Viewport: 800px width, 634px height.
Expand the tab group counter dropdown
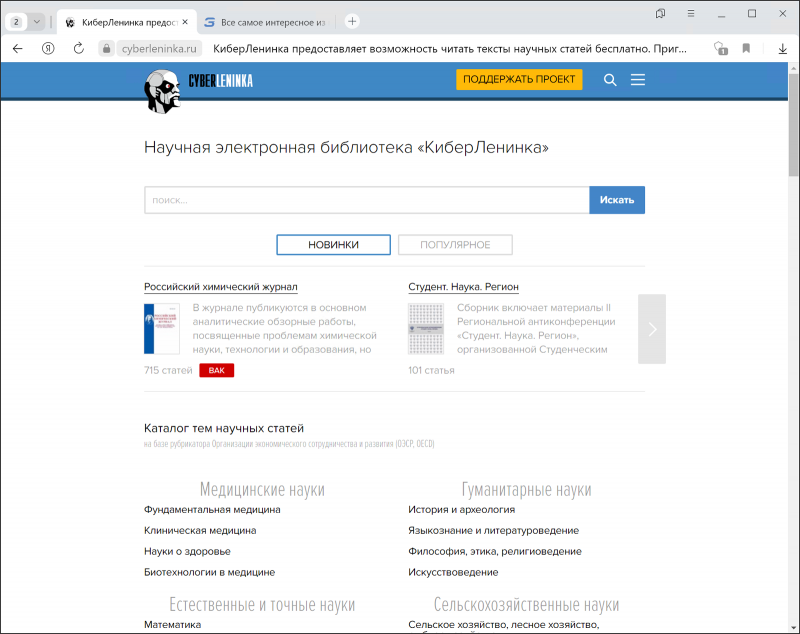(37, 22)
